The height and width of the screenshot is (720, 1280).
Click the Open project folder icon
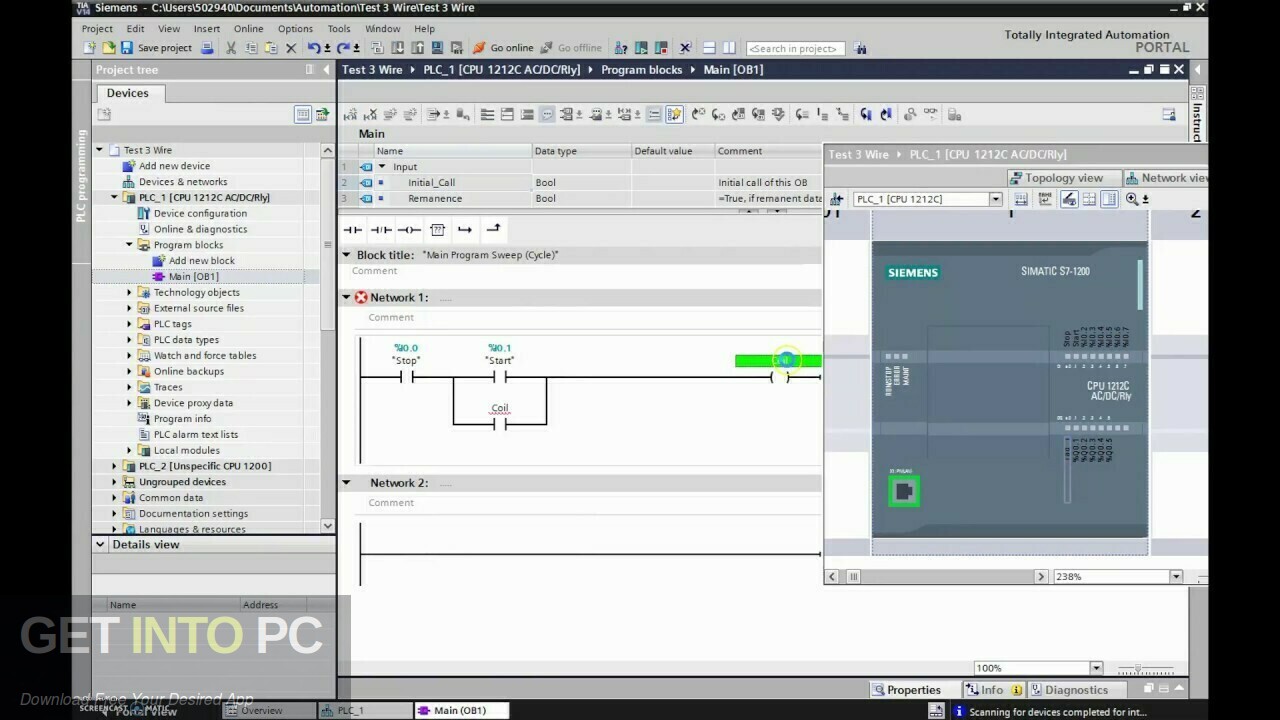click(x=109, y=48)
